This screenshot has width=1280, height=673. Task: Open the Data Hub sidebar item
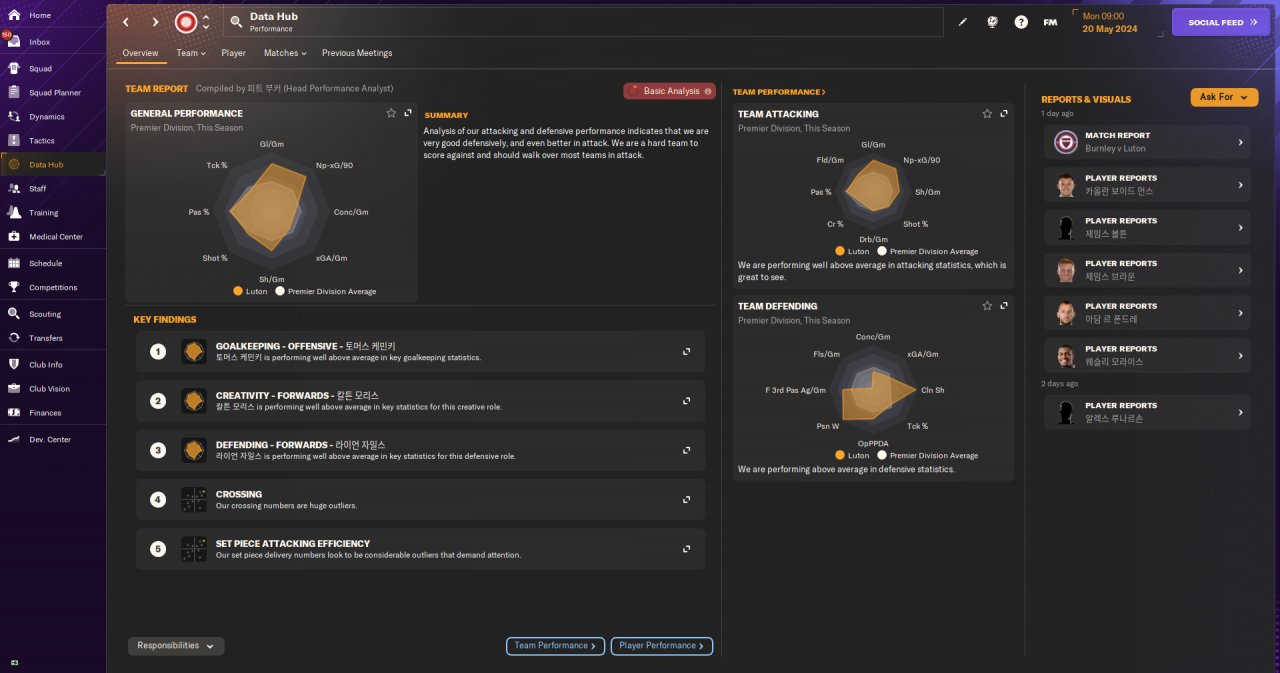pos(54,165)
